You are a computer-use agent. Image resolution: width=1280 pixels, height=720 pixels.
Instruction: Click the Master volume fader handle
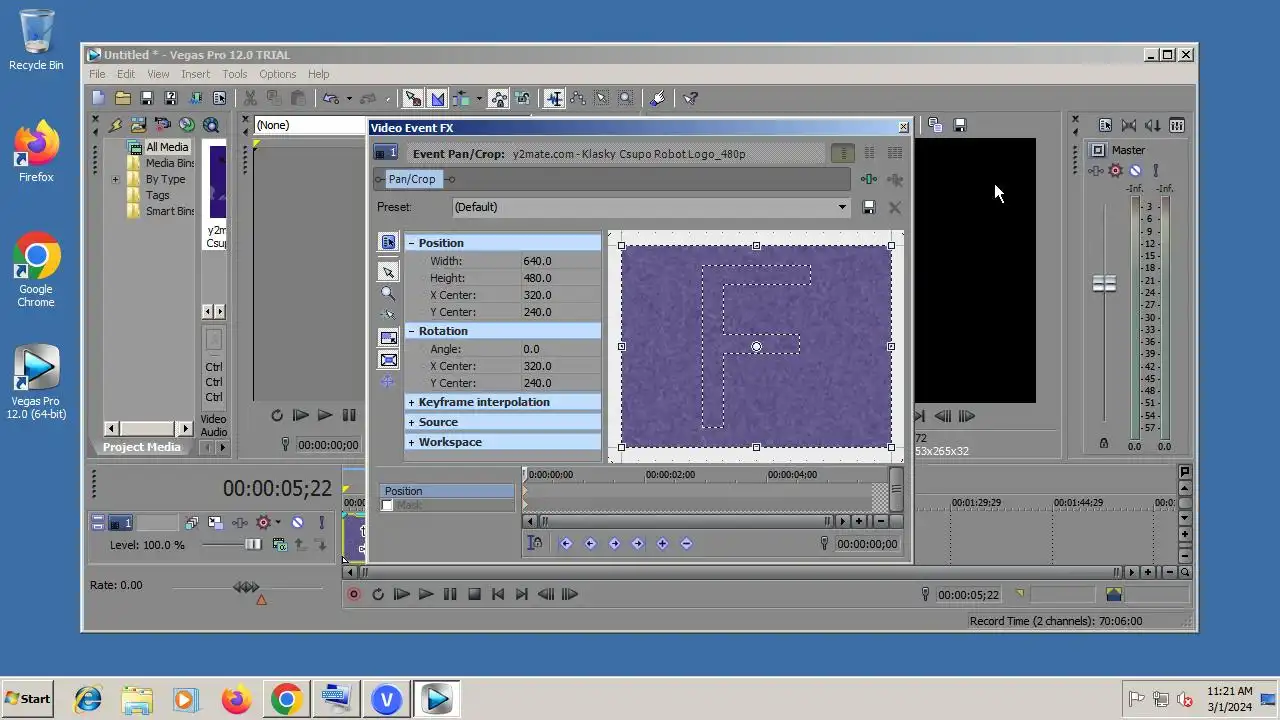tap(1104, 284)
